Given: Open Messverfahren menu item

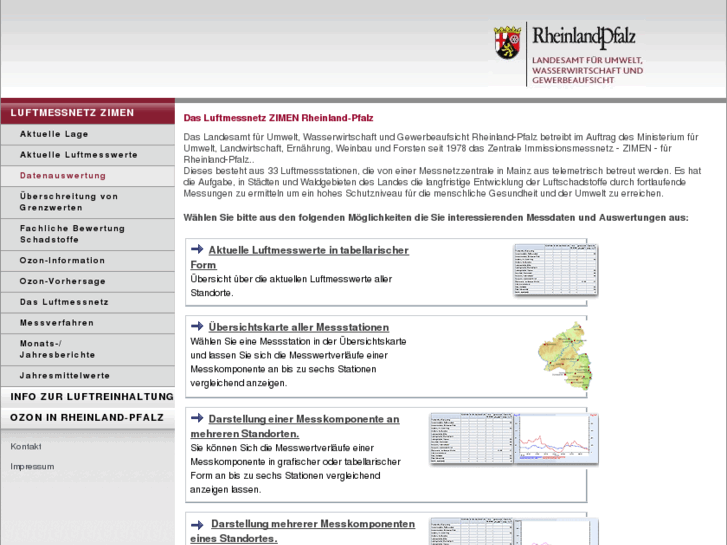Looking at the screenshot, I should click(x=88, y=323).
